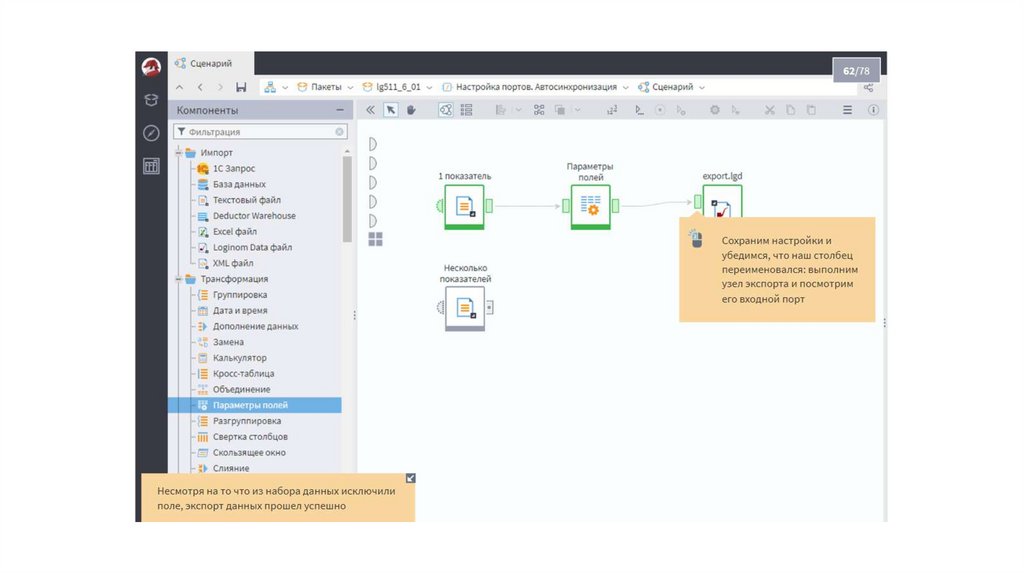Open the compass navigation icon in the left sidebar
Screen dimensions: 1024x574
[151, 133]
